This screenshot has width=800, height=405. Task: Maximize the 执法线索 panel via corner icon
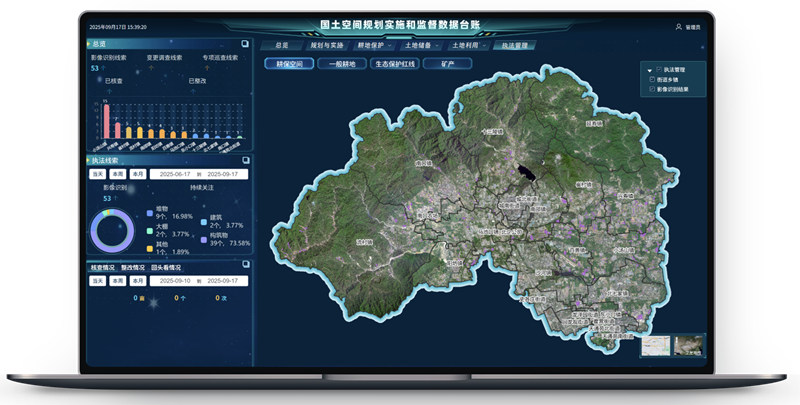[245, 160]
